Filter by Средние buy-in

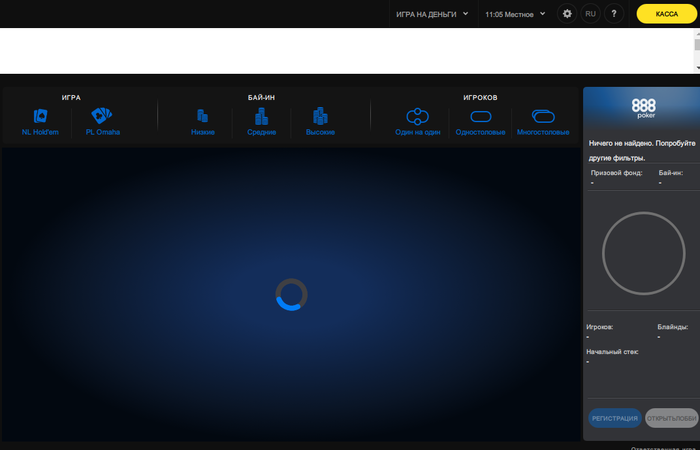coord(262,122)
